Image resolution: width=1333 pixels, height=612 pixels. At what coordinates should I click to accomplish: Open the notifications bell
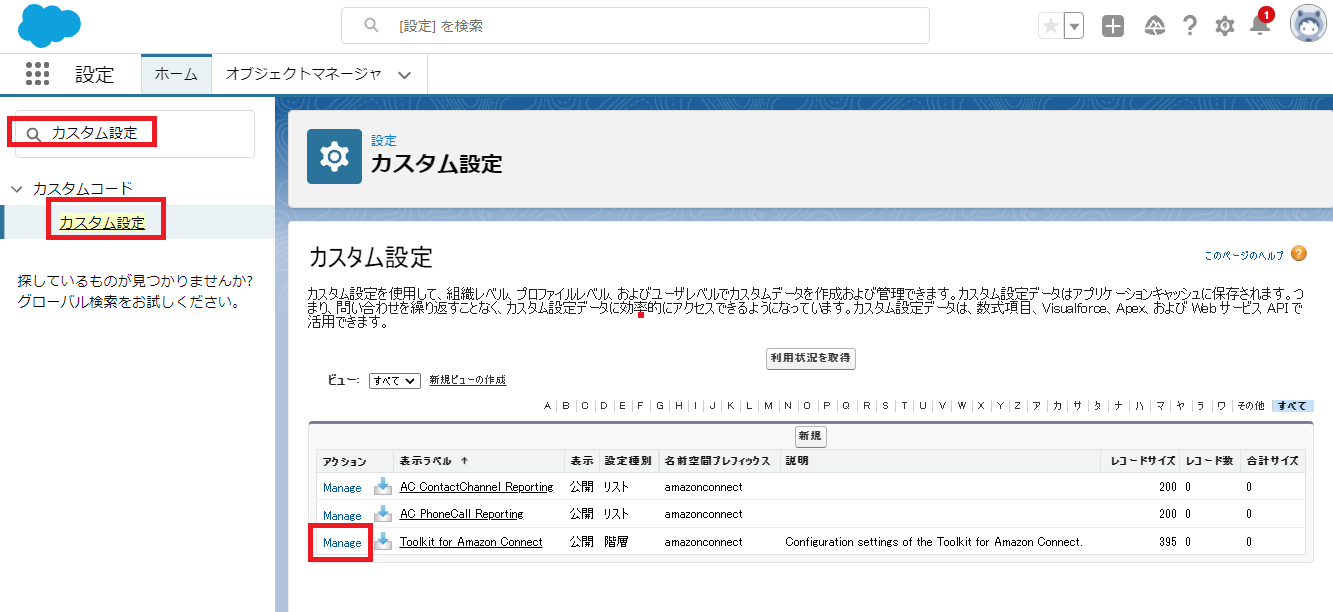click(1260, 26)
